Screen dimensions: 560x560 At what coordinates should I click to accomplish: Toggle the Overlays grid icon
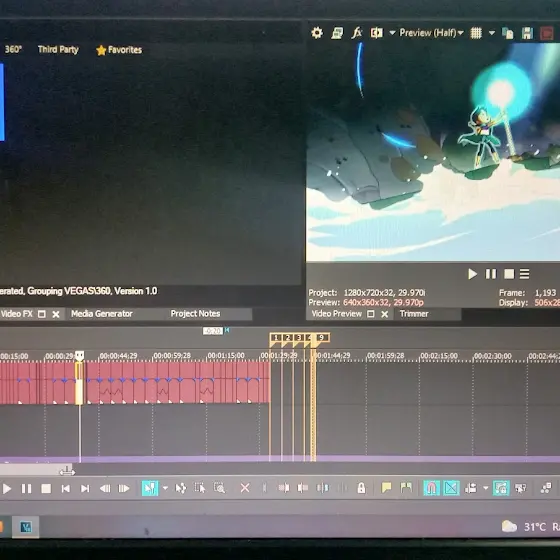476,33
